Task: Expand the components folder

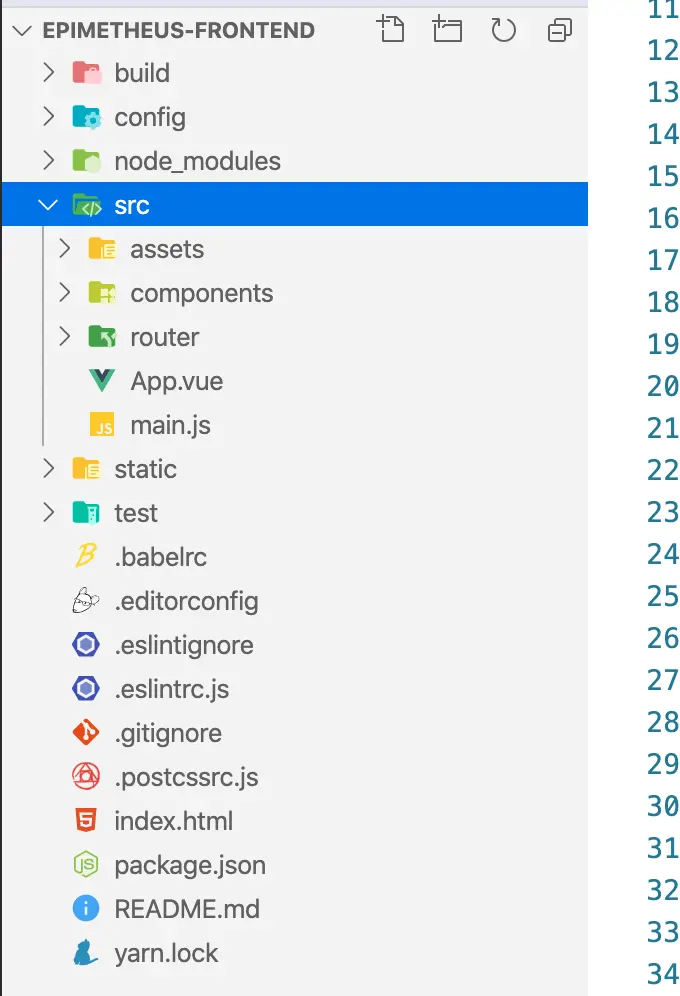Action: 63,293
